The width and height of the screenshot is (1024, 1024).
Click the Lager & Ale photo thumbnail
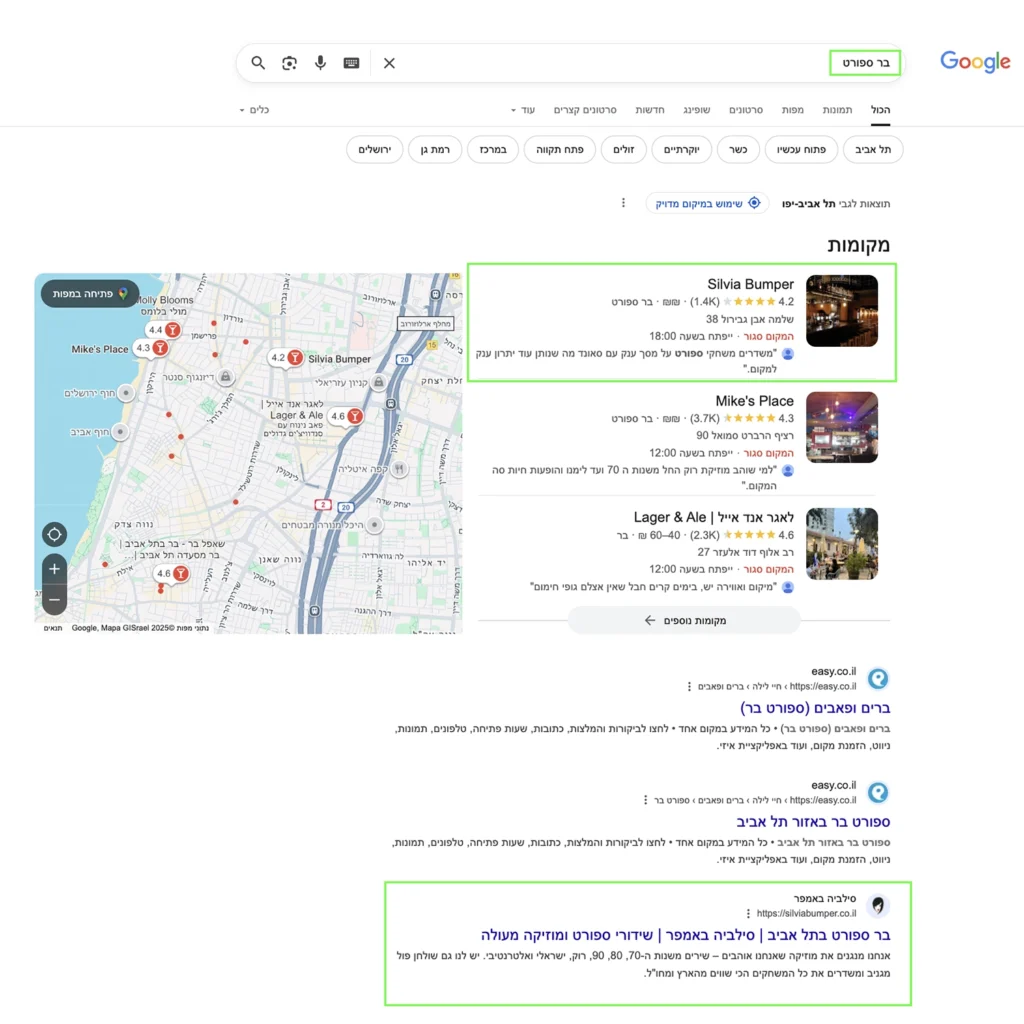(x=842, y=544)
